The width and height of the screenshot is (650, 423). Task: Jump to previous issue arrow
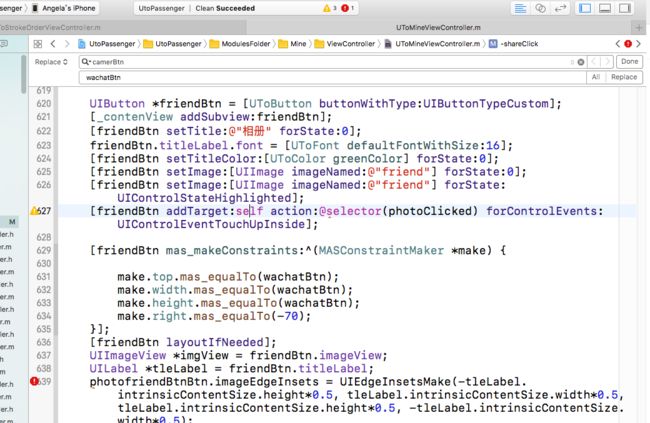618,44
